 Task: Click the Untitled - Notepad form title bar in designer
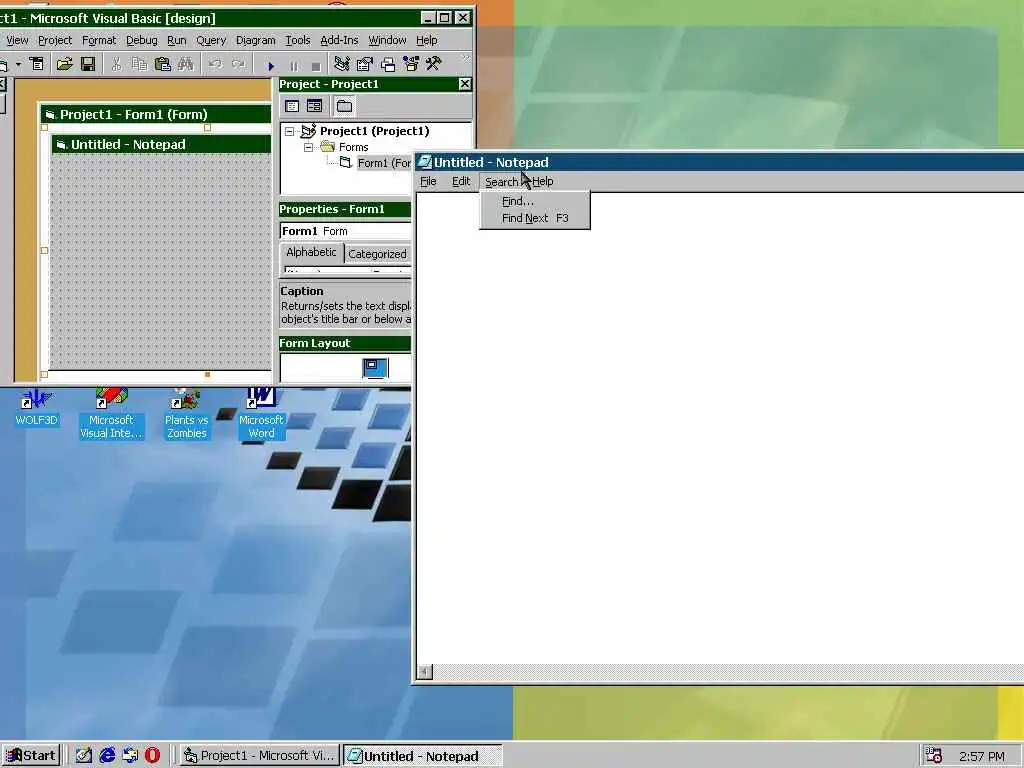[161, 144]
